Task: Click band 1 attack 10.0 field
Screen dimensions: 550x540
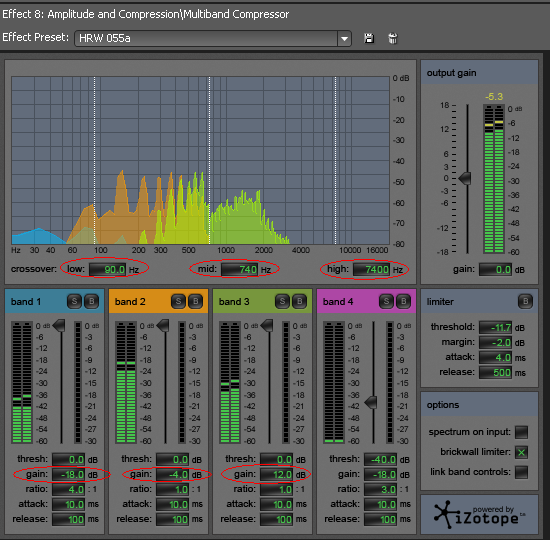Action: click(68, 504)
